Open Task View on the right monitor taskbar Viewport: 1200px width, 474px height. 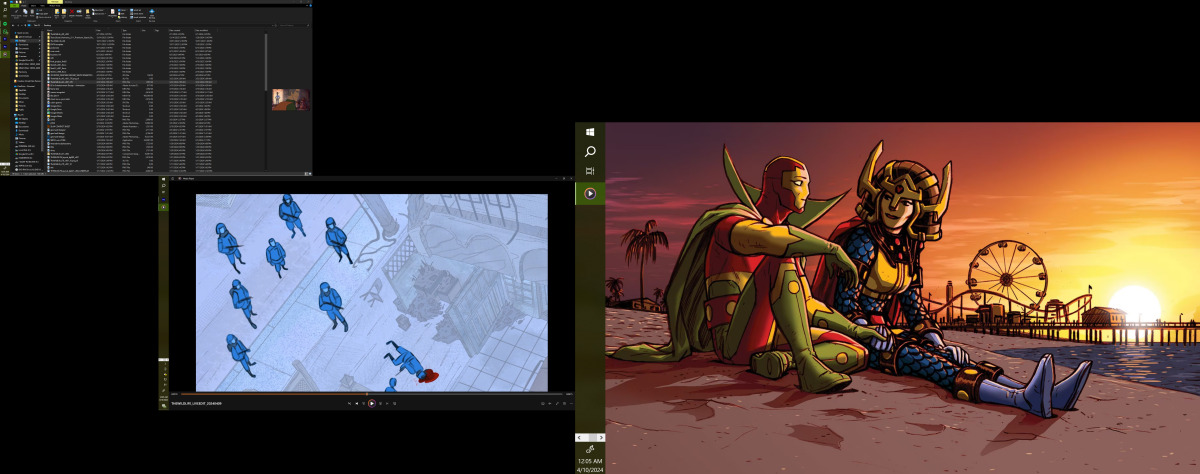(x=591, y=171)
